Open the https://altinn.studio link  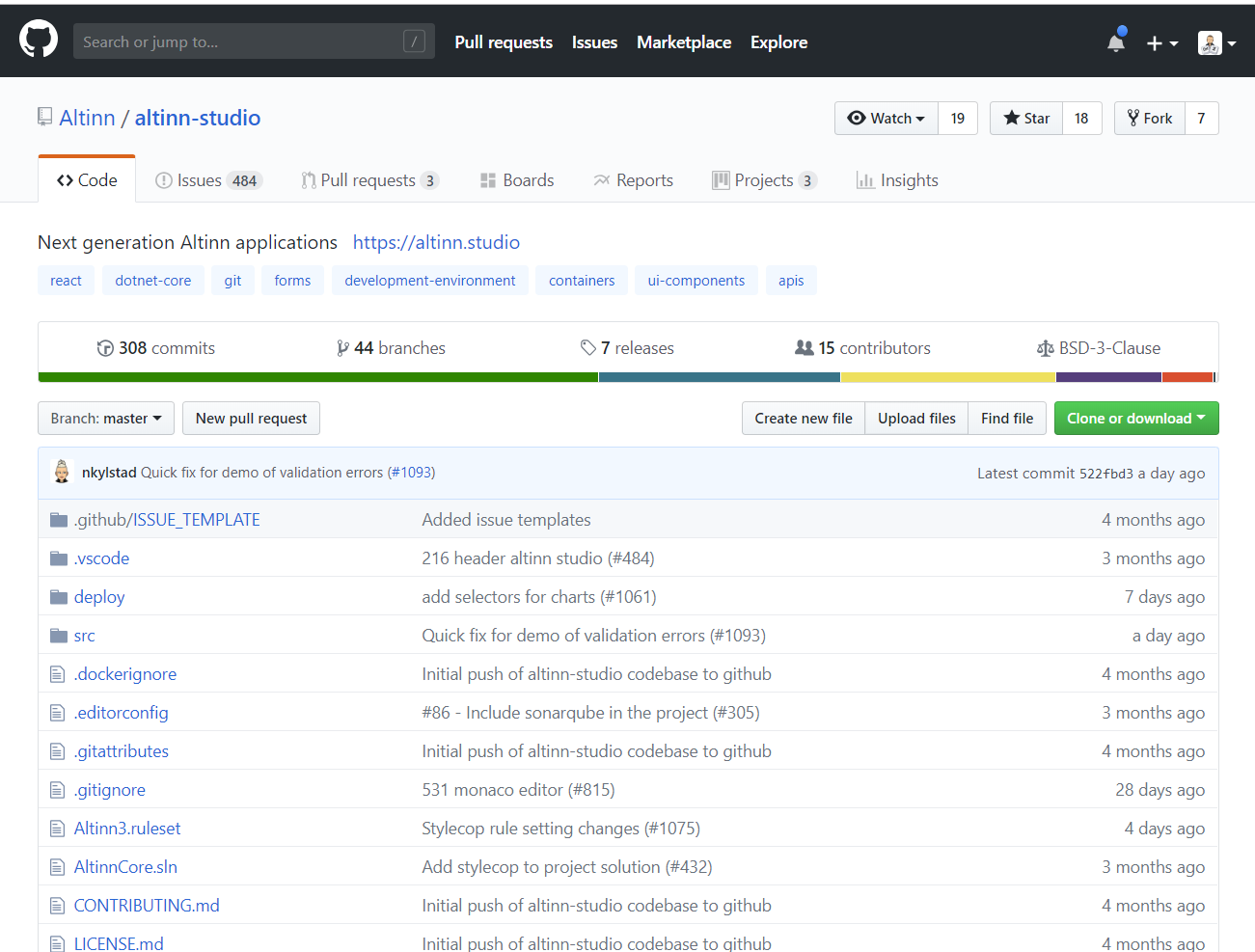[436, 242]
